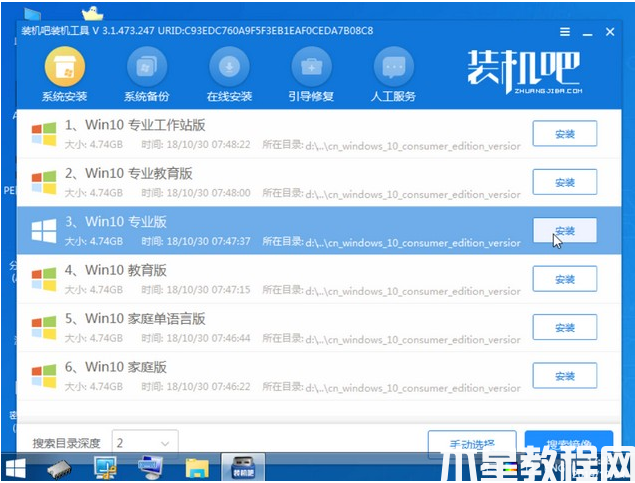Open the 系统安装 system install tab
The height and width of the screenshot is (483, 635).
pos(64,74)
